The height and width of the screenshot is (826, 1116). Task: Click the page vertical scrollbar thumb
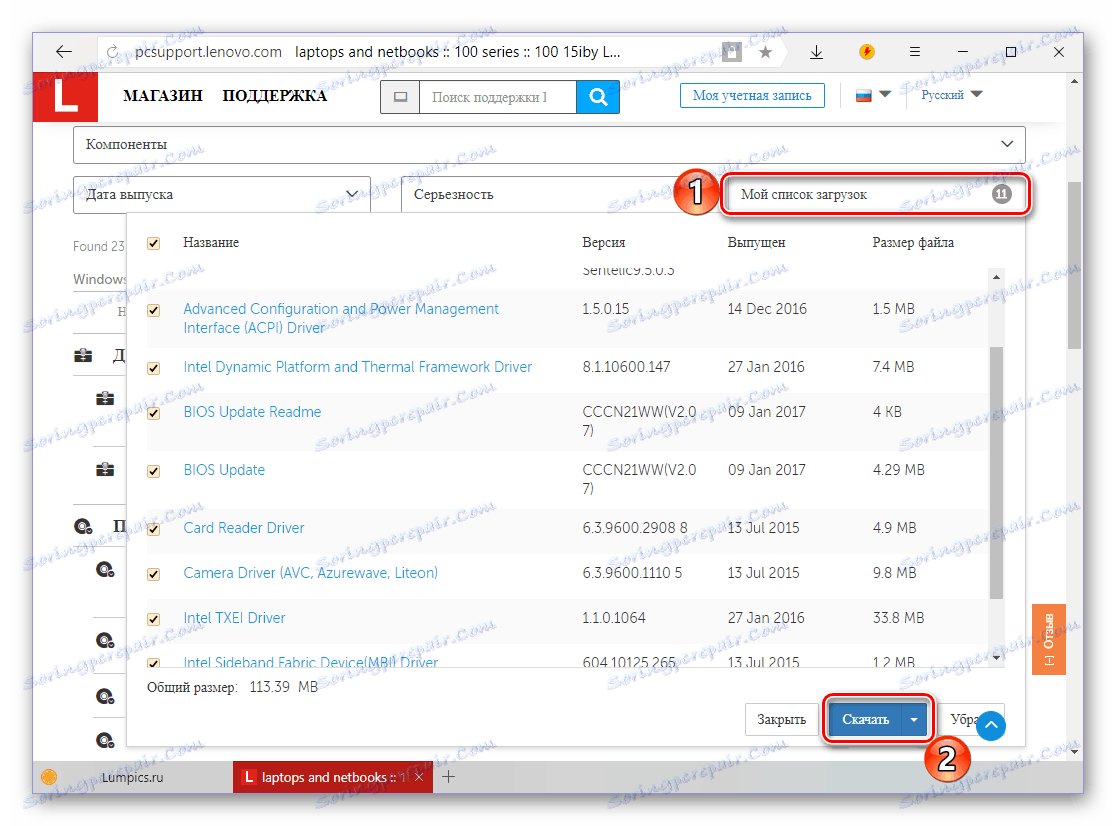click(x=1074, y=265)
